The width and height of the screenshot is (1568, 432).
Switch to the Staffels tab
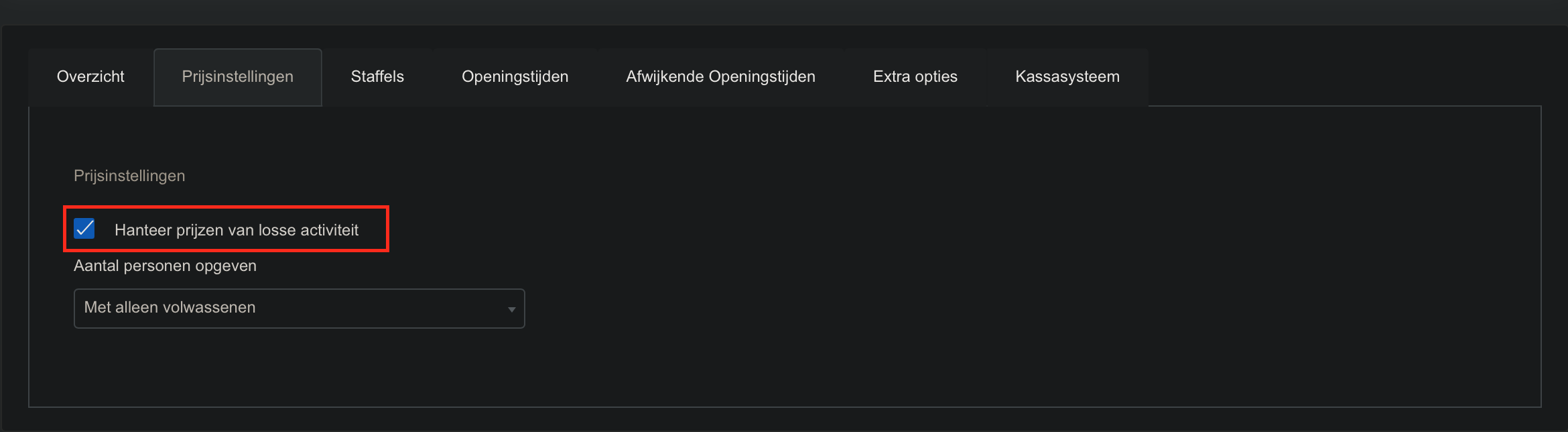[377, 76]
